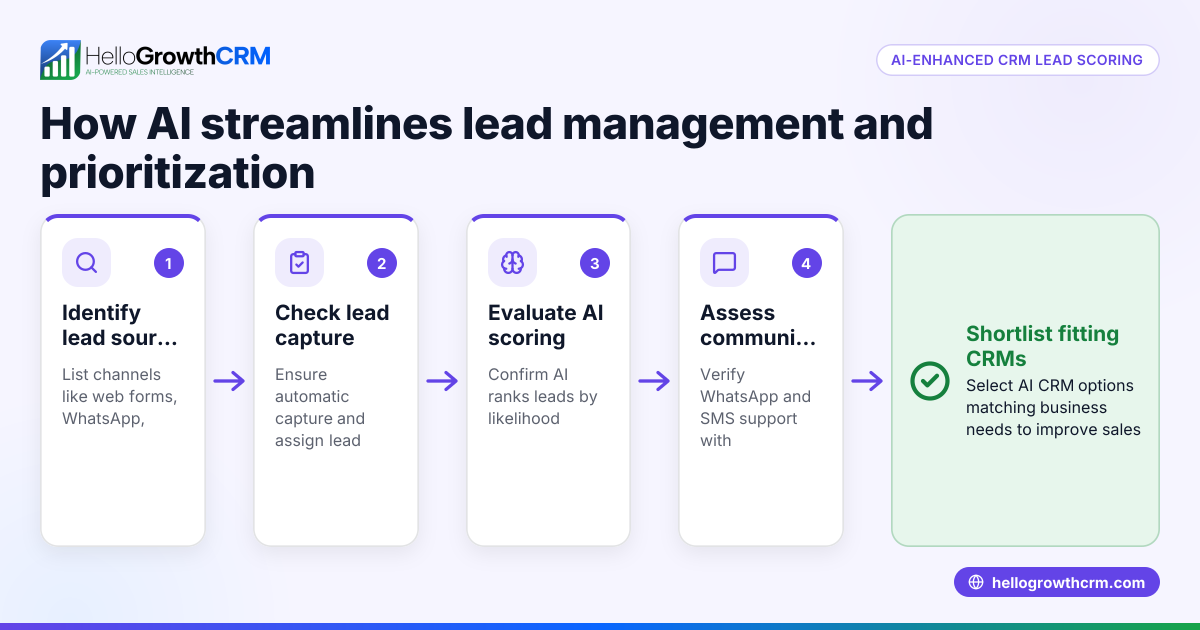Open the hellogrowthcrm.com link
This screenshot has width=1200, height=630.
coord(1057,582)
